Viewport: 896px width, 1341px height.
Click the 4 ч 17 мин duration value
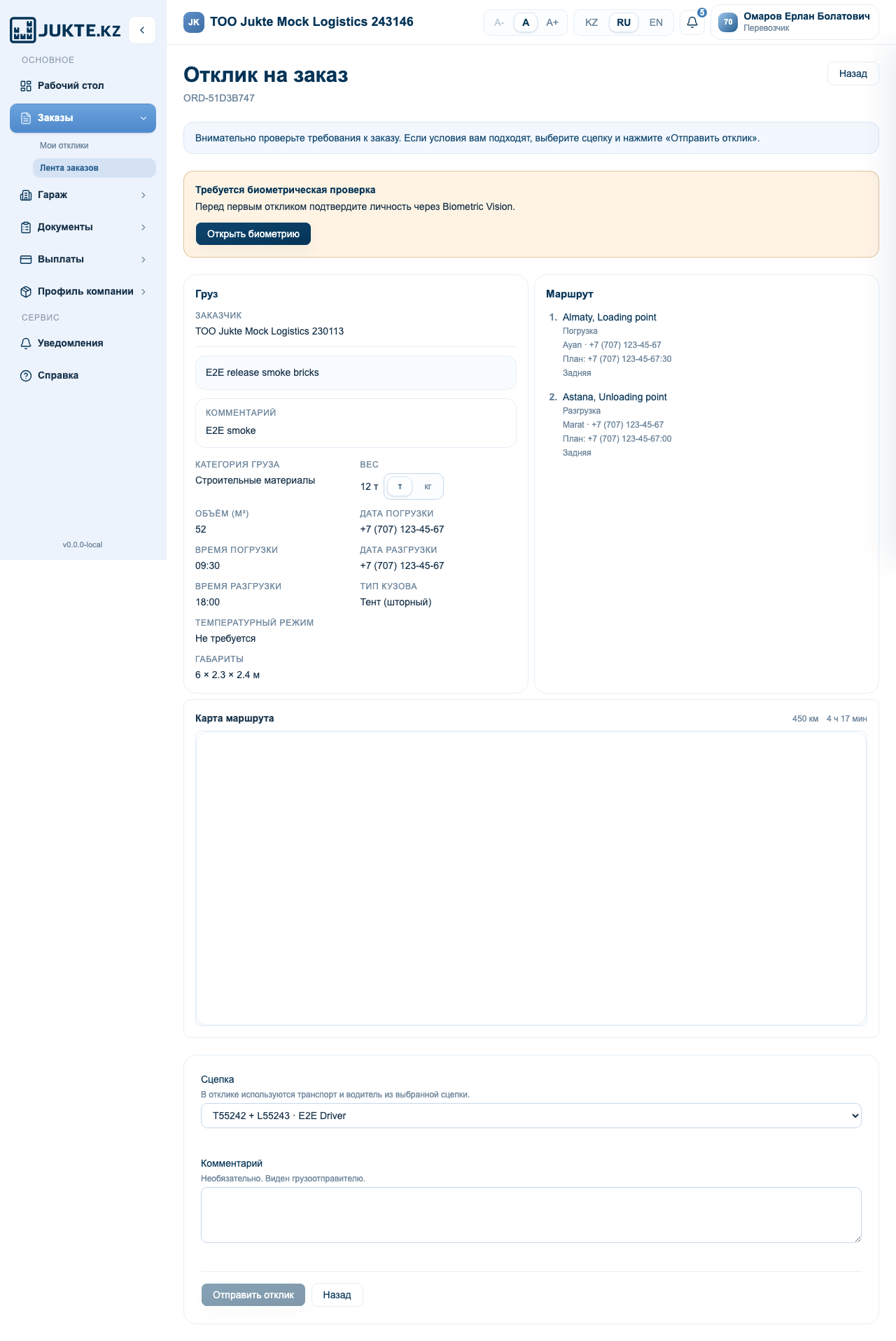(x=846, y=719)
